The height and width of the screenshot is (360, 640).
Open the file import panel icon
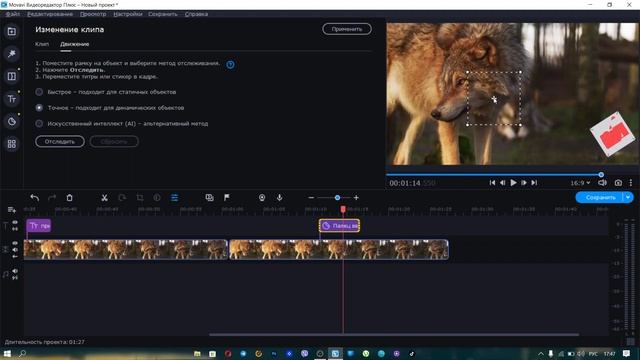[11, 31]
